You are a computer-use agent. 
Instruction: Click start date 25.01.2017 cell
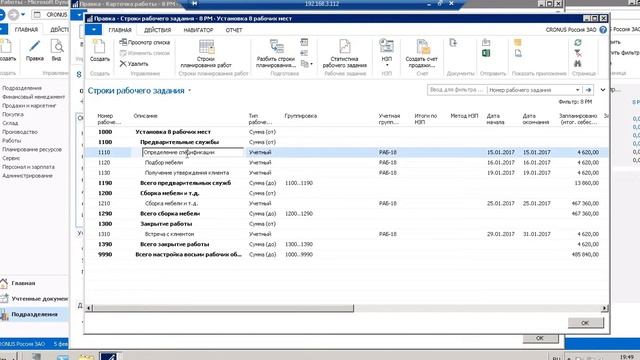point(501,203)
